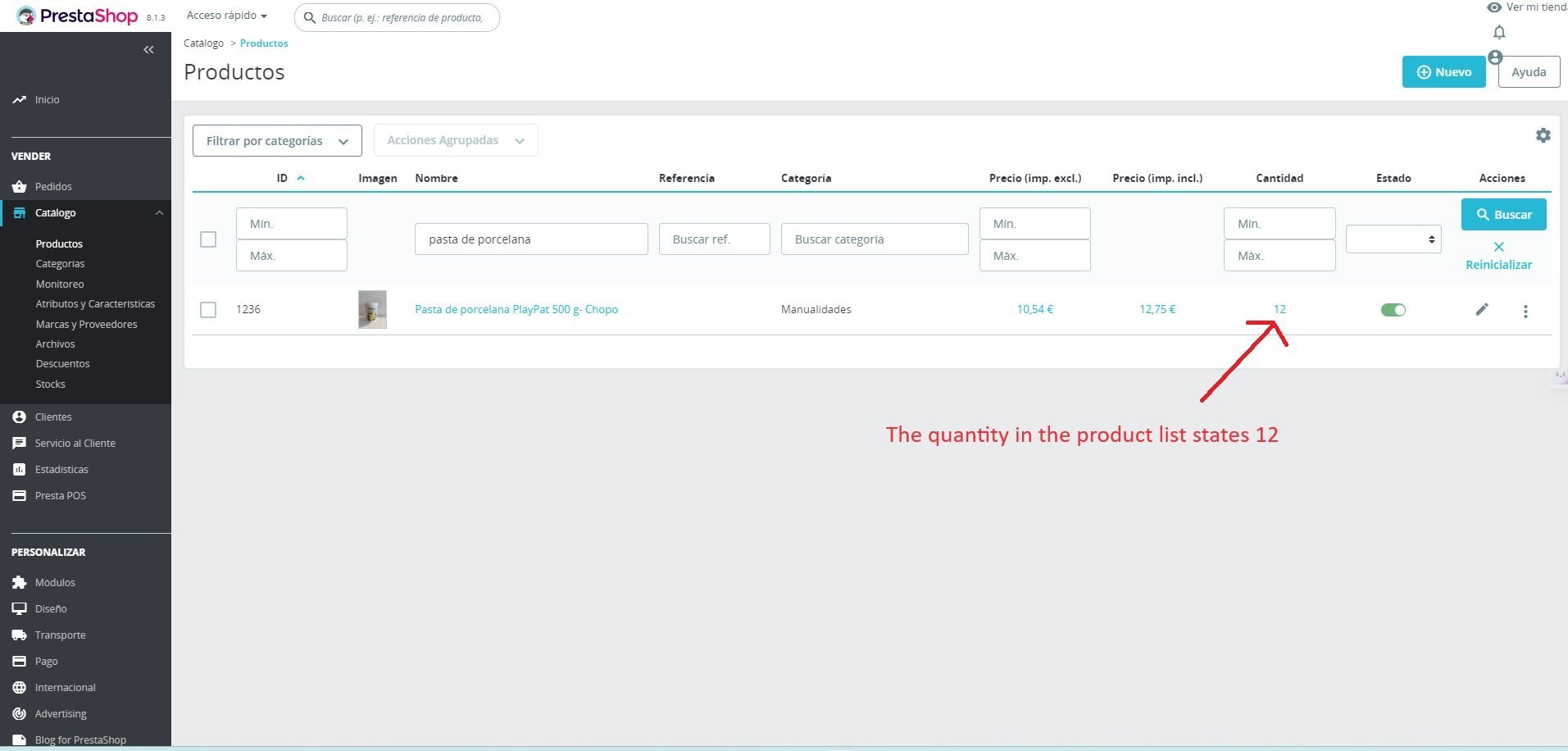This screenshot has height=751, width=1568.
Task: Click price 10,54 € for product 1236
Action: [x=1034, y=309]
